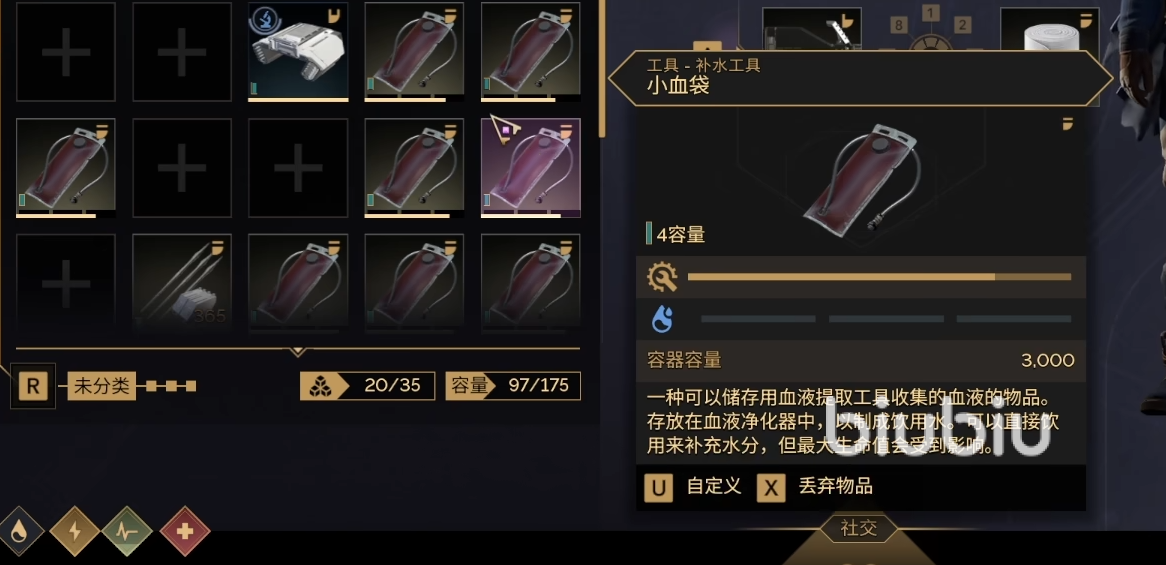Click 丢弃物品 discard item option

coord(835,487)
